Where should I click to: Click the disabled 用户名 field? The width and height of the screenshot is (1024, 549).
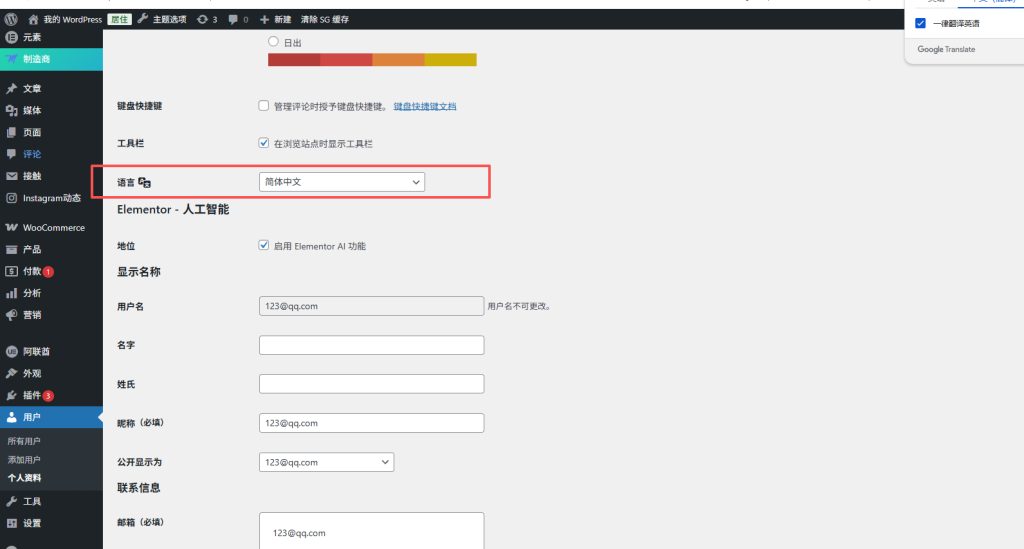click(x=372, y=306)
